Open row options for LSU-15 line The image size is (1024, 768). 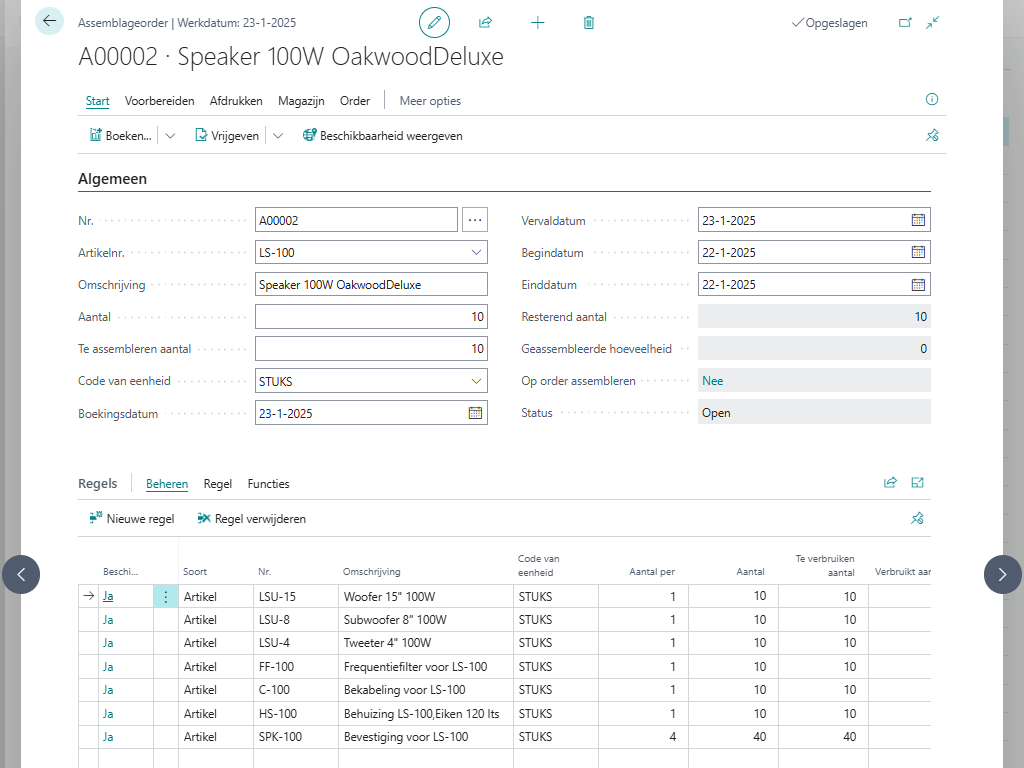[x=166, y=596]
